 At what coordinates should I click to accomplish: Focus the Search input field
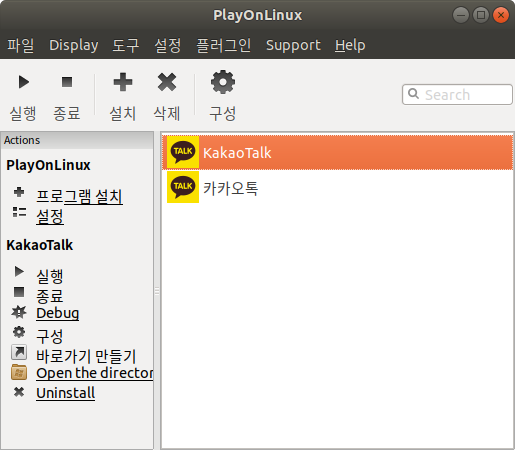click(457, 95)
